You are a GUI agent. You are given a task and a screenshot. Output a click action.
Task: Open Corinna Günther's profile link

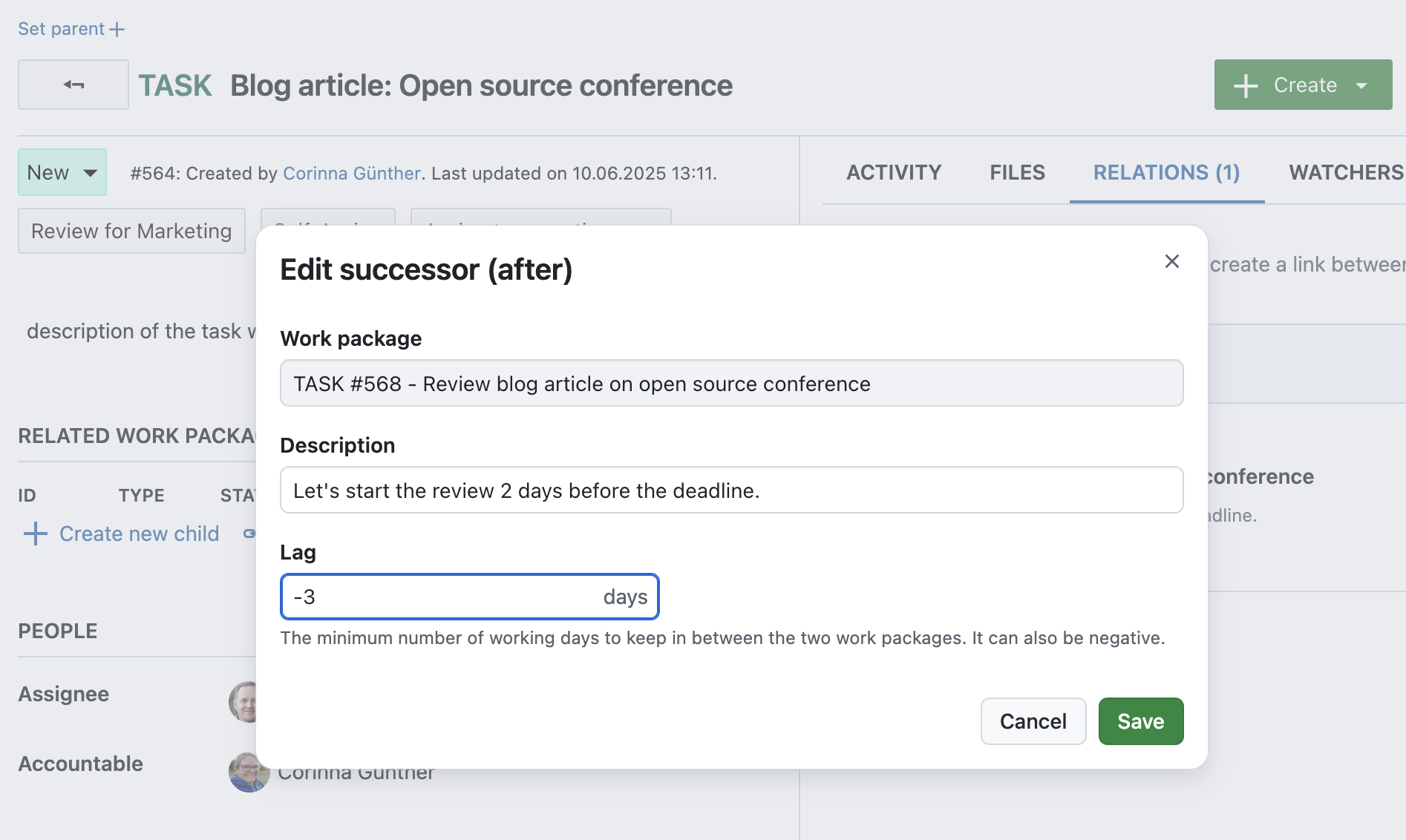pos(352,173)
